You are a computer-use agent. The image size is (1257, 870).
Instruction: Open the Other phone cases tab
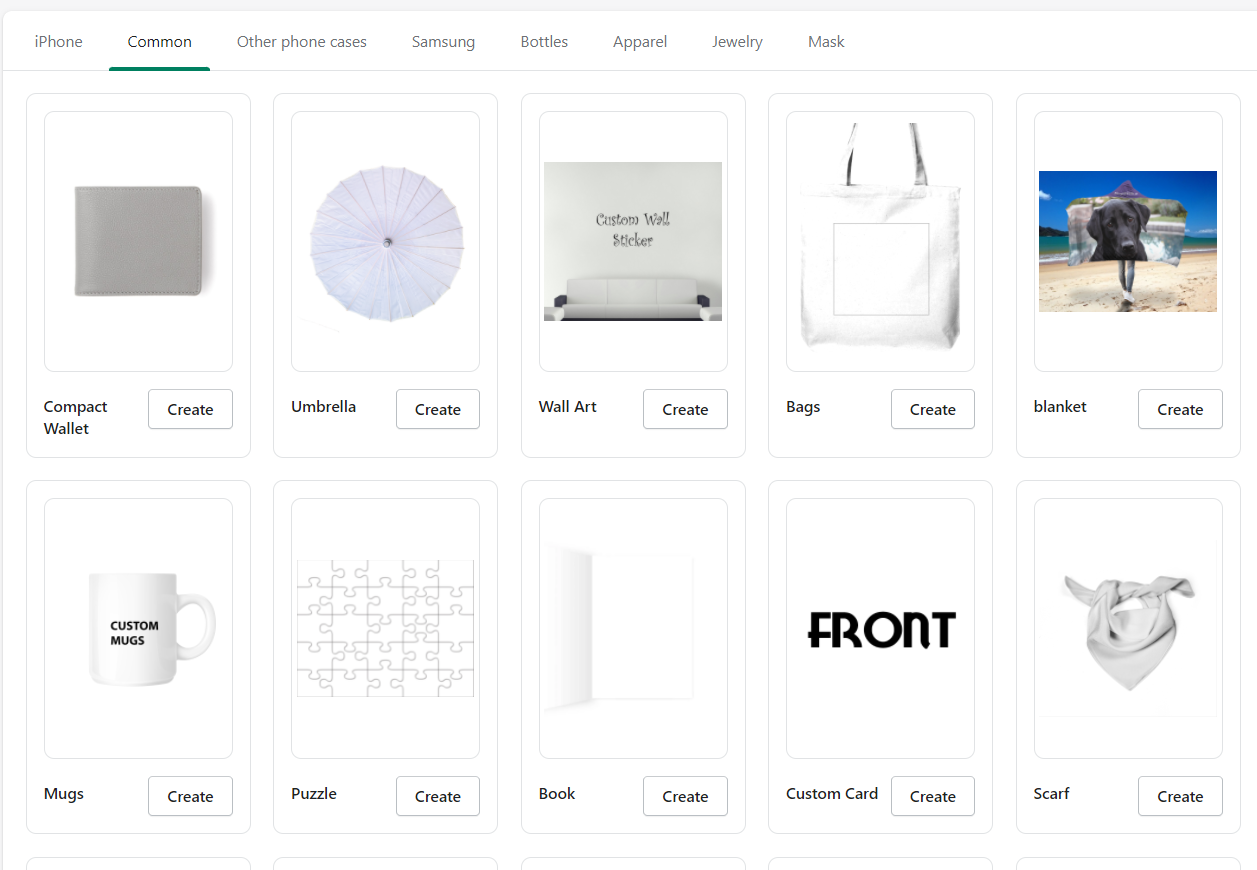(301, 42)
